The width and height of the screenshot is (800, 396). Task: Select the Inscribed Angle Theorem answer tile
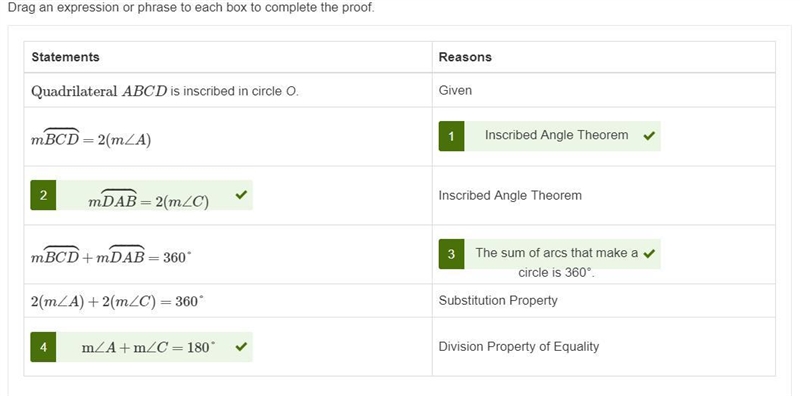pos(549,136)
